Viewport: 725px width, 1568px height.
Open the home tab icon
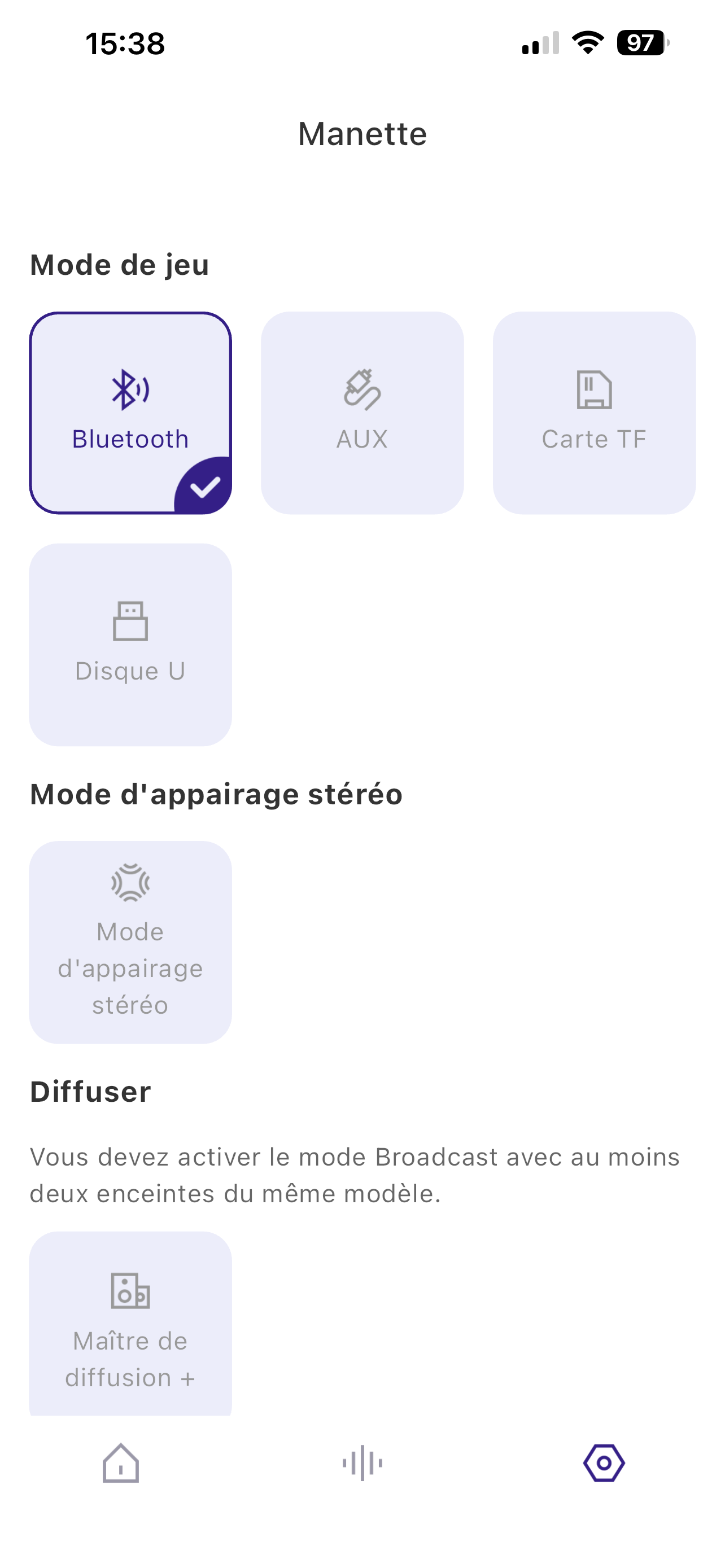click(x=120, y=1462)
